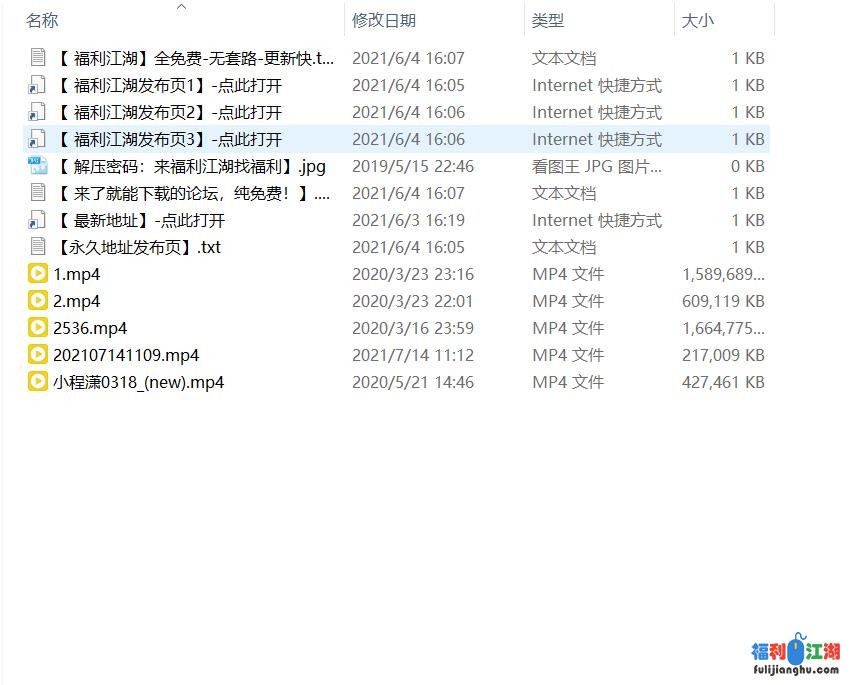Click the sort arrow above 名称
This screenshot has width=851, height=685.
click(181, 7)
